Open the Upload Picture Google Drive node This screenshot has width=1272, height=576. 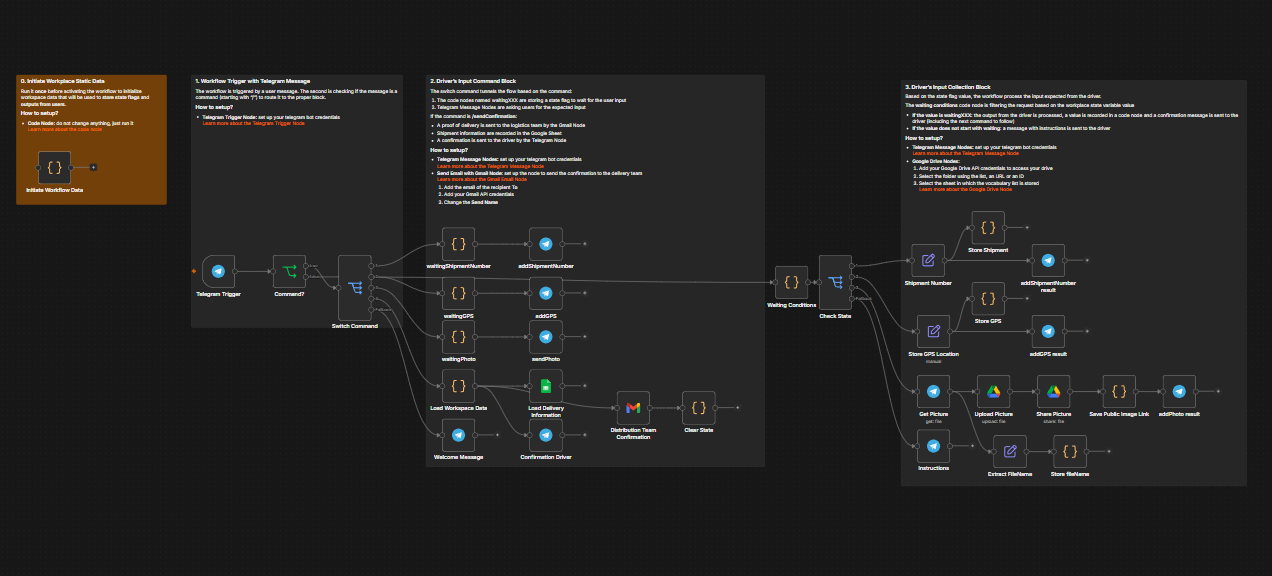(x=993, y=392)
